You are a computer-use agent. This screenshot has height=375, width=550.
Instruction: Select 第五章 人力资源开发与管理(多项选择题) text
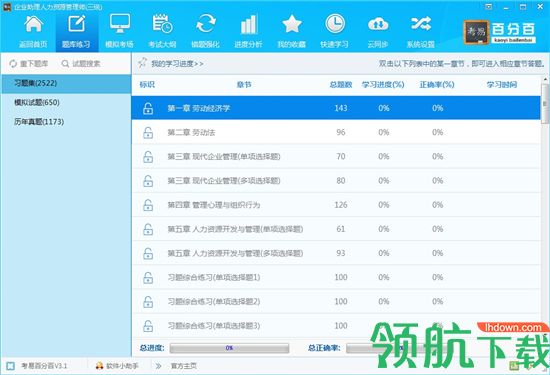235,253
